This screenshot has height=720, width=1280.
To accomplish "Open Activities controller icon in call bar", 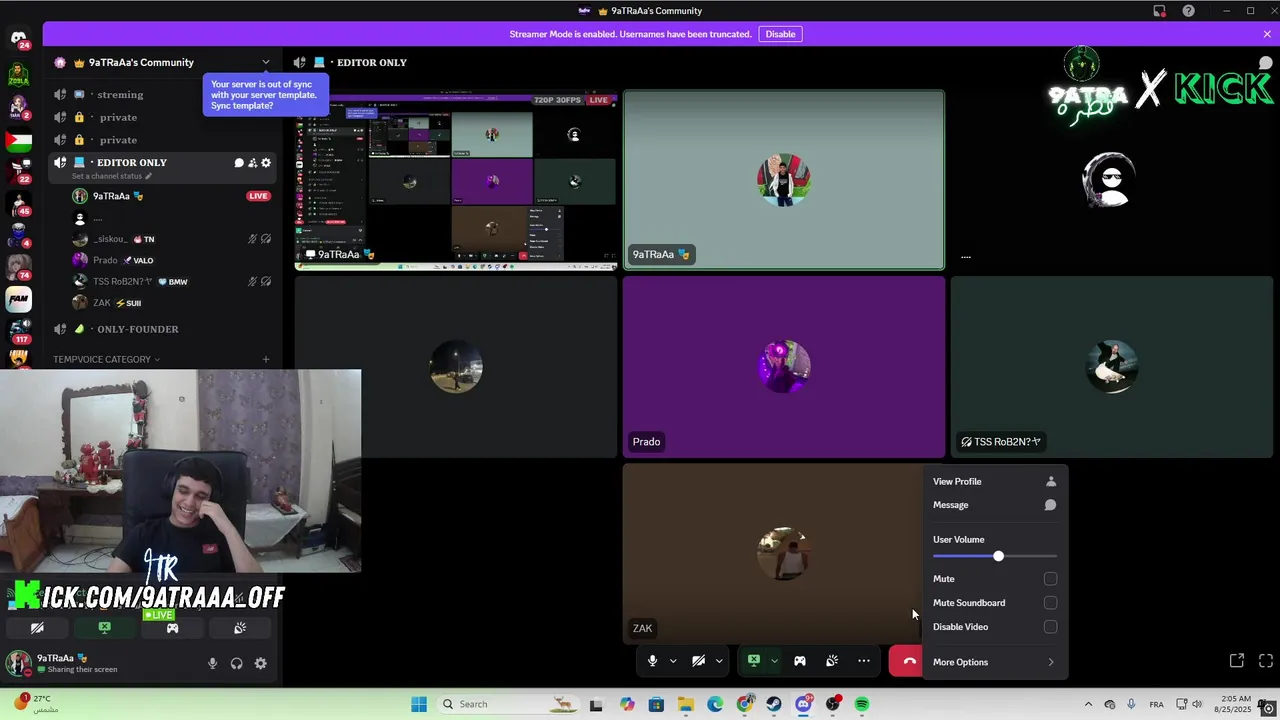I will 800,661.
